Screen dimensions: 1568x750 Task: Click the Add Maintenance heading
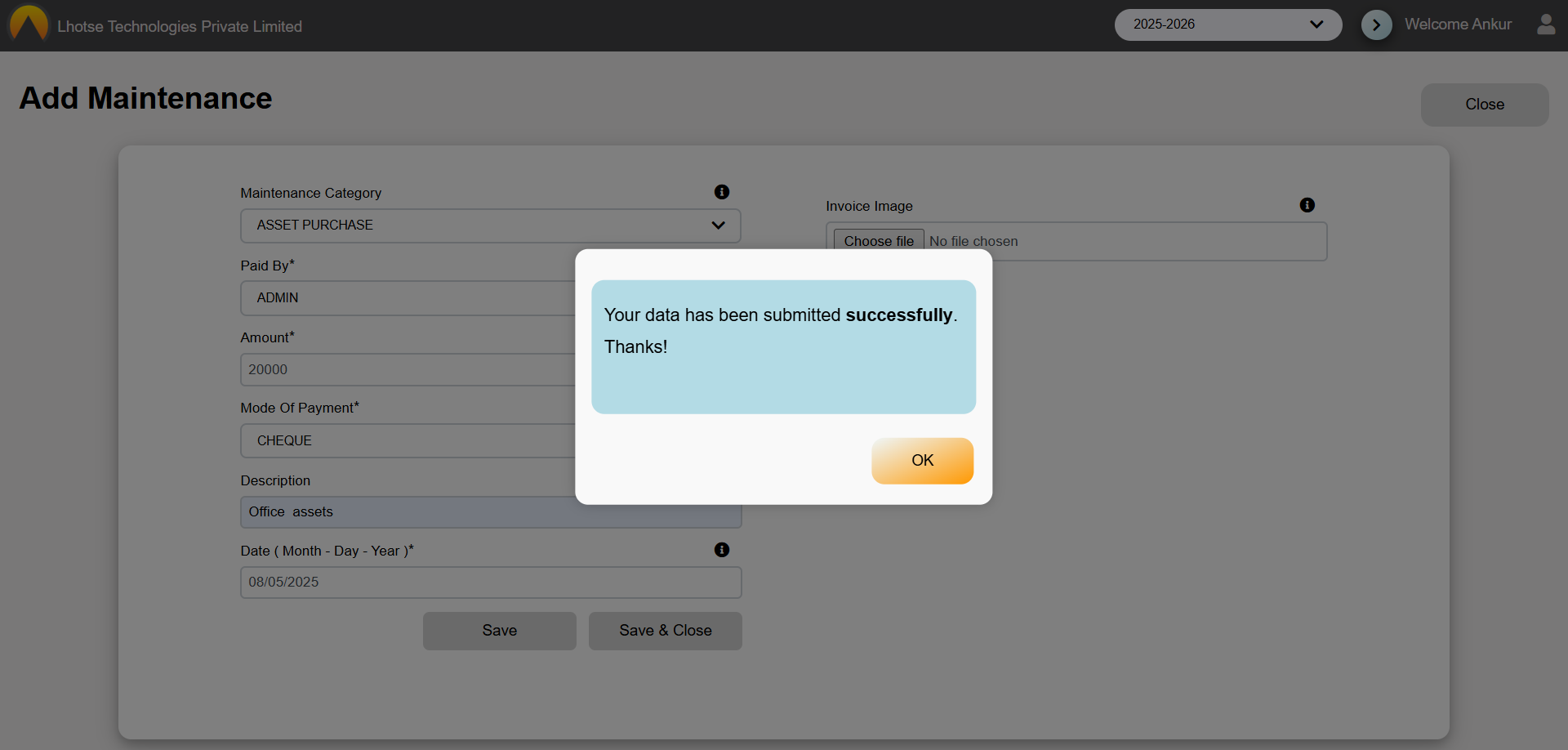point(145,98)
